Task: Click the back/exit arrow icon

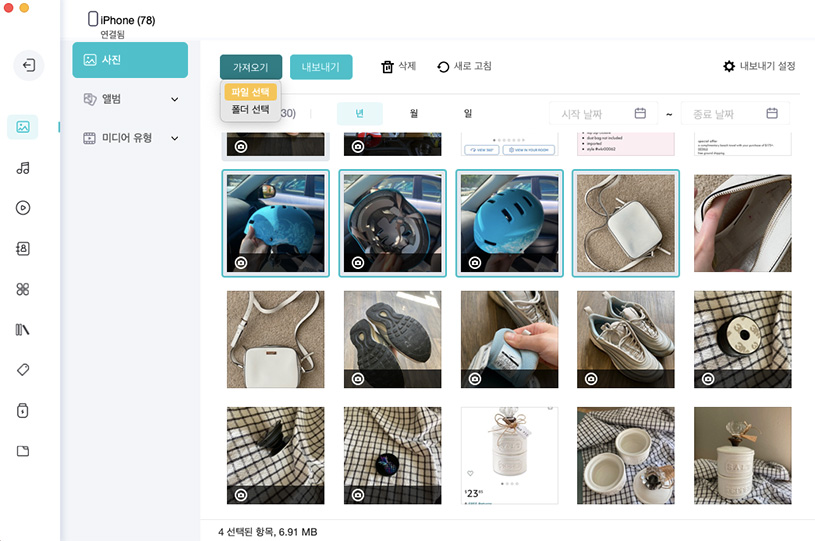Action: [29, 66]
